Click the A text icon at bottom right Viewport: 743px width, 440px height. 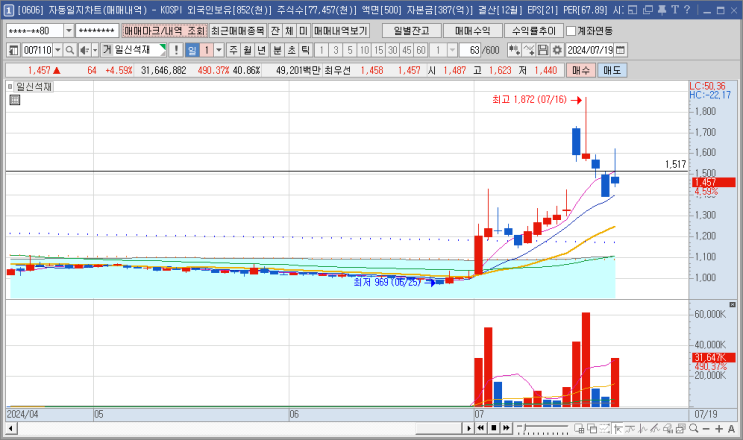[x=731, y=429]
